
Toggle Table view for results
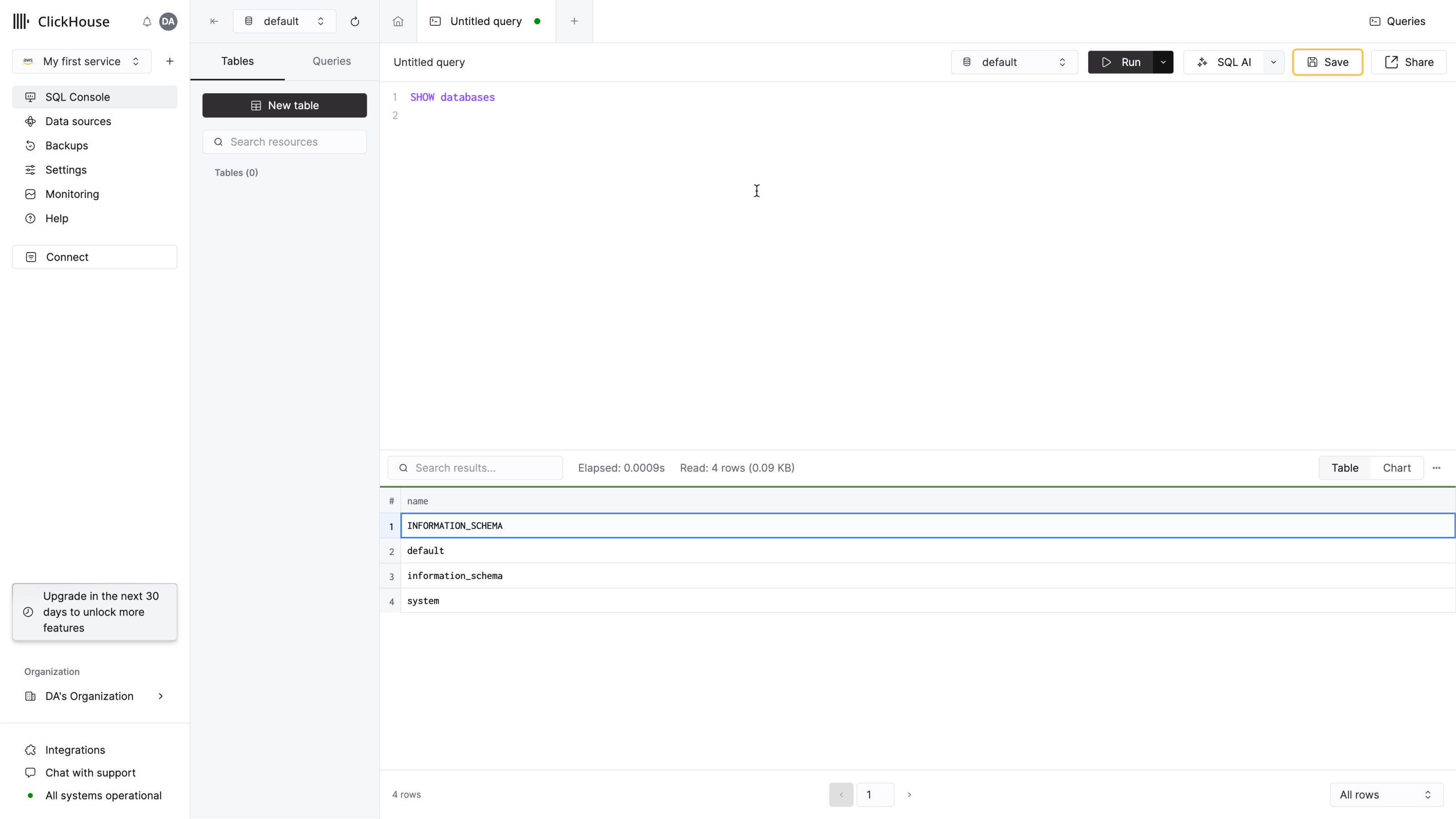[1345, 467]
